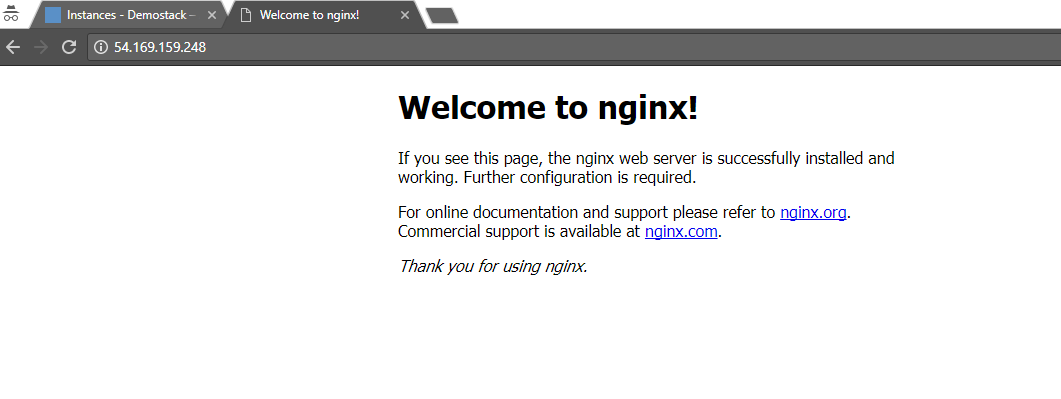View site information icon in address bar
1061x399 pixels.
pos(101,47)
